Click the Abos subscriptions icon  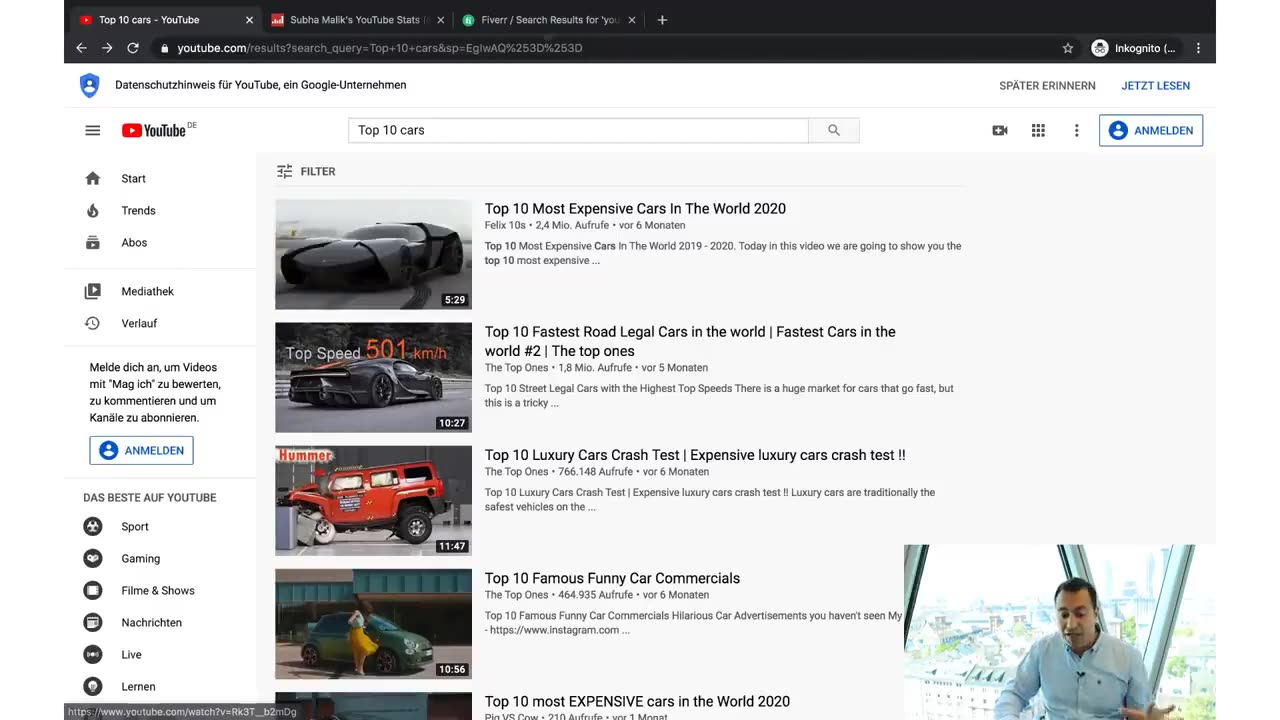pyautogui.click(x=93, y=242)
